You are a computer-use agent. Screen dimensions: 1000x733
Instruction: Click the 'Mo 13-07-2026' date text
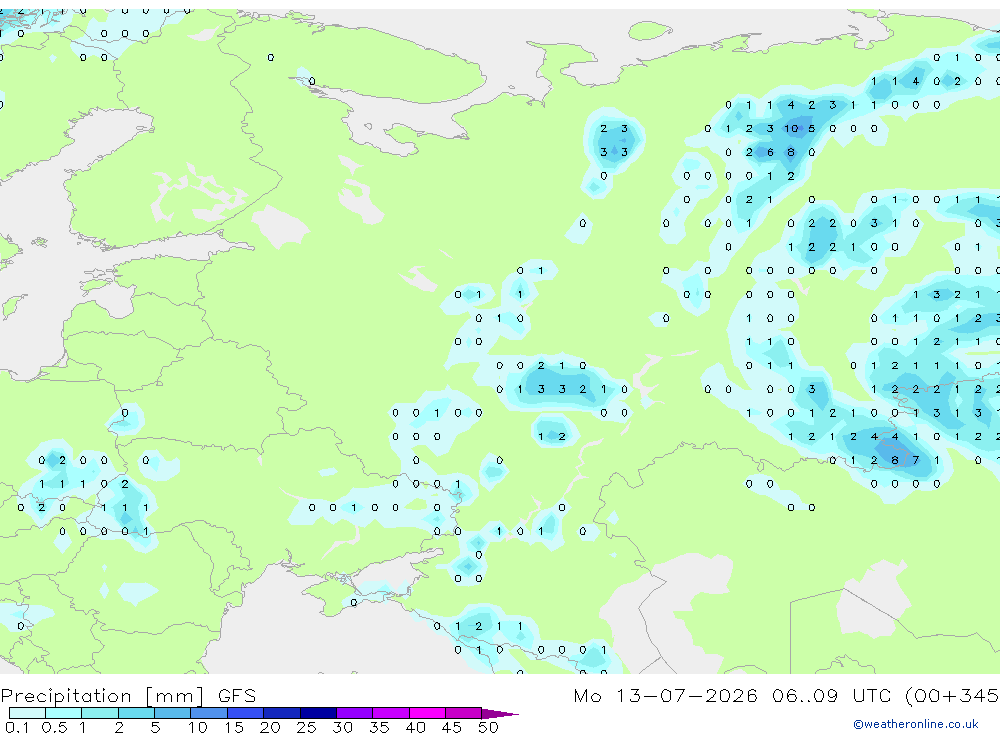point(665,695)
